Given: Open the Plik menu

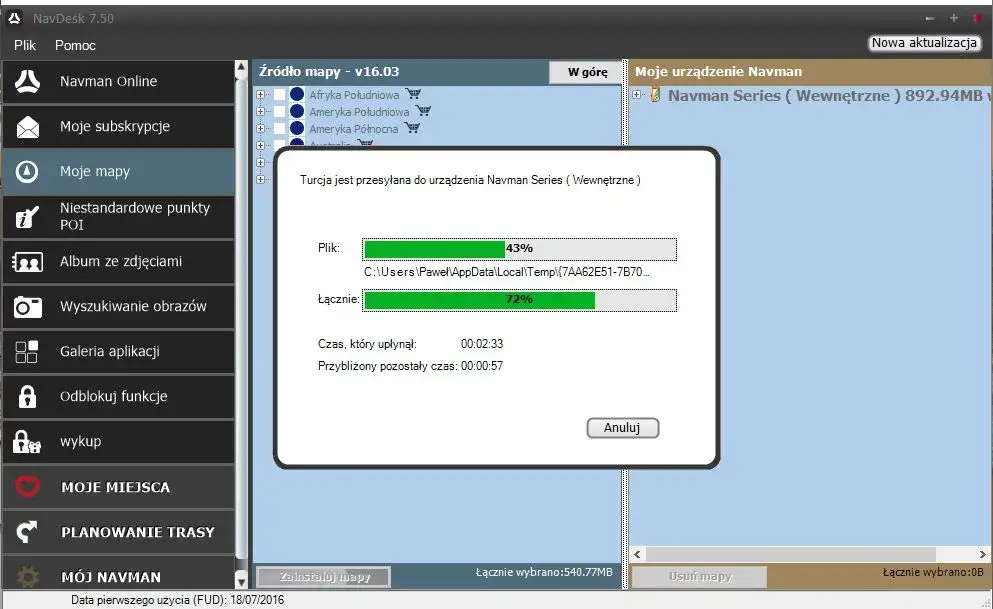Looking at the screenshot, I should [25, 45].
